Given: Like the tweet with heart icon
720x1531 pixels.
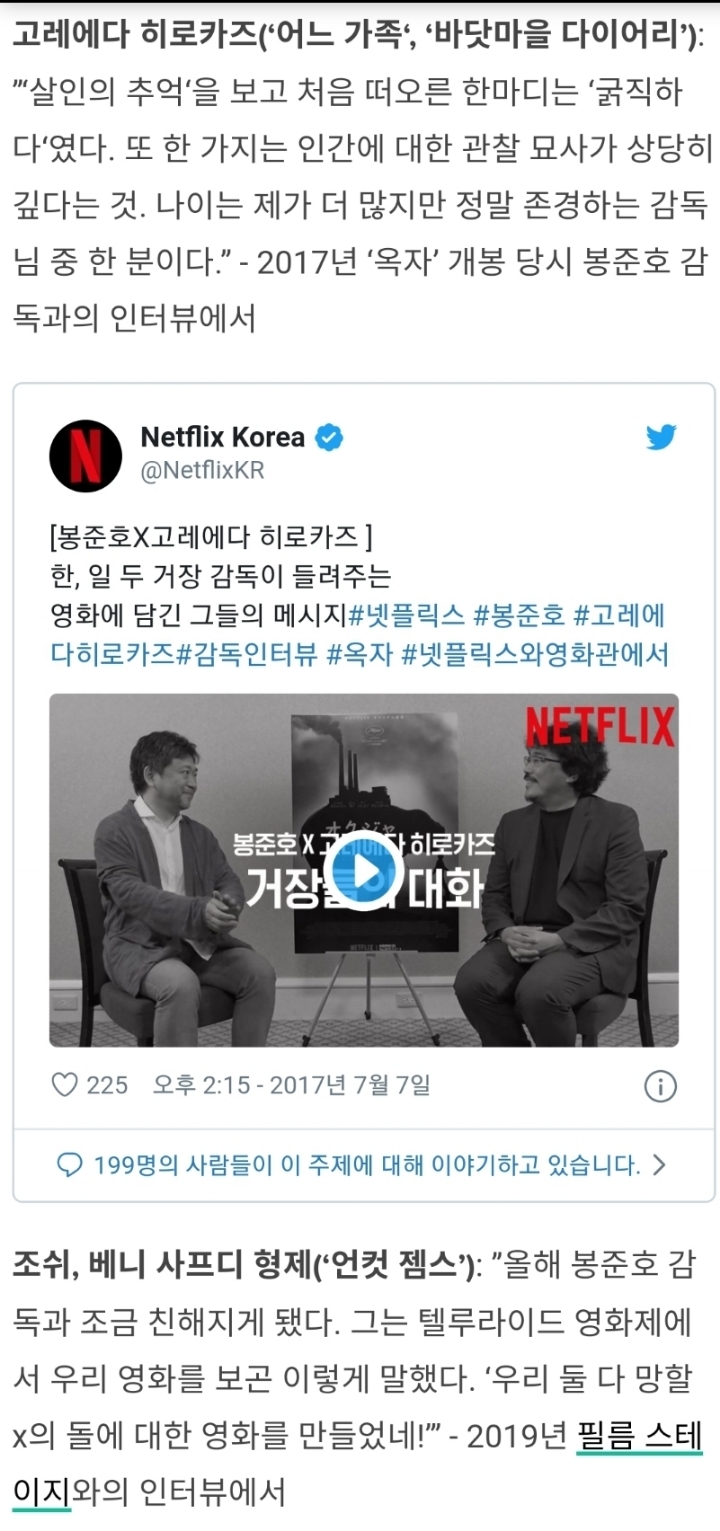Looking at the screenshot, I should click(64, 1084).
